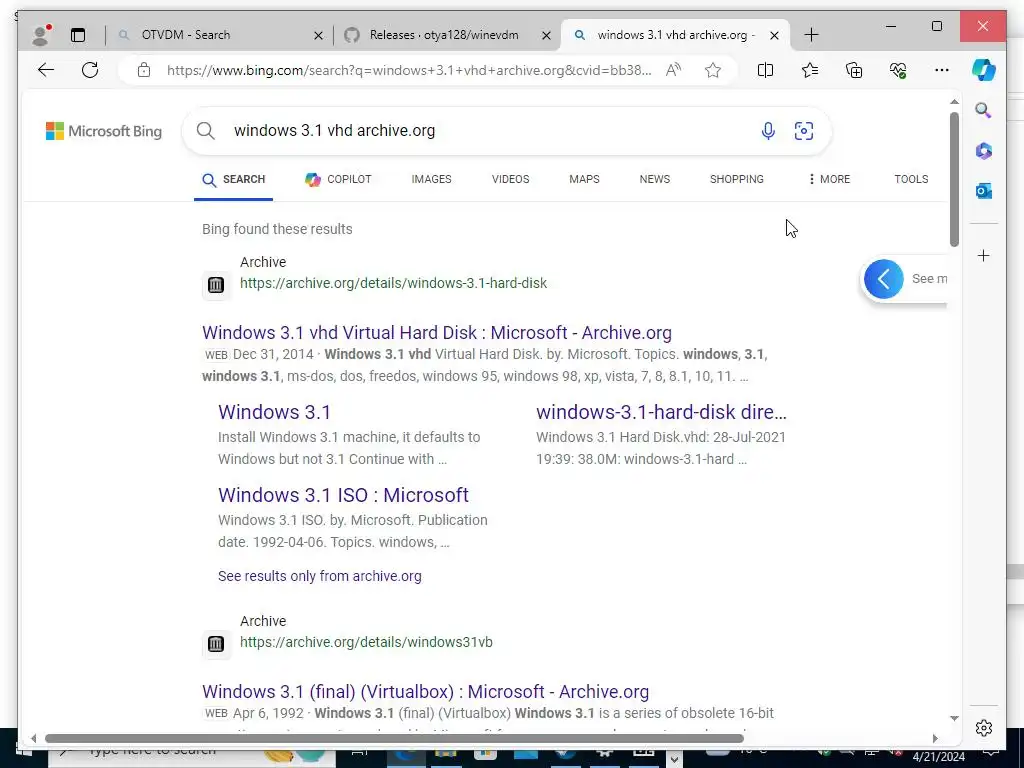Select the Videos search tab
This screenshot has width=1024, height=768.
click(x=511, y=179)
